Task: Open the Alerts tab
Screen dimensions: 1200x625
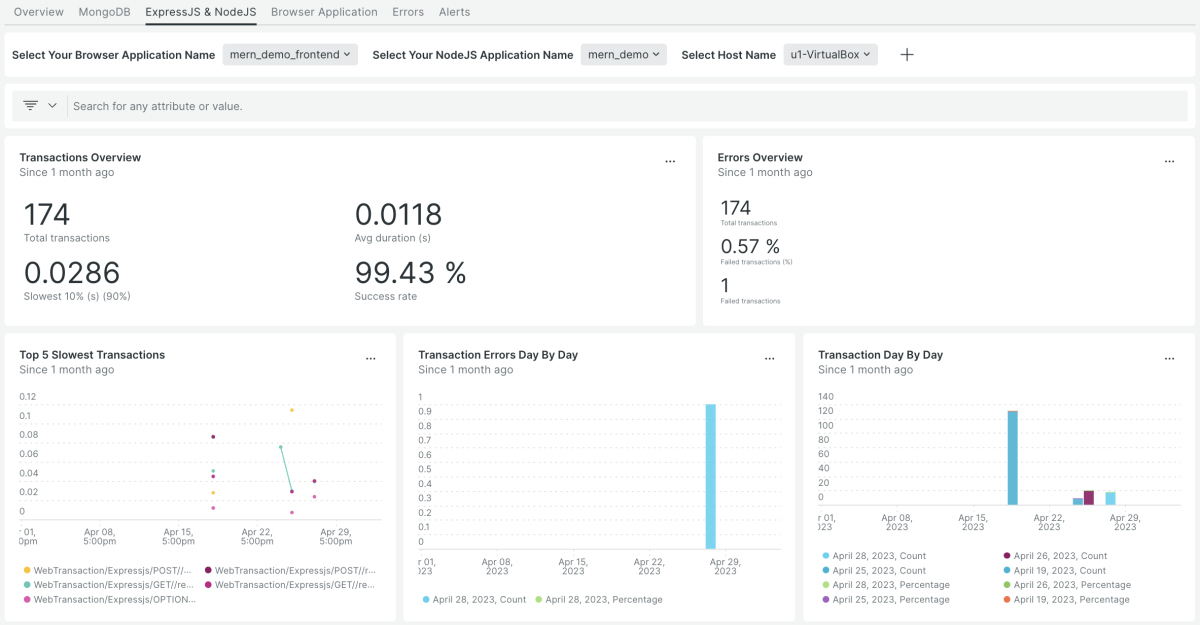Action: [x=454, y=12]
